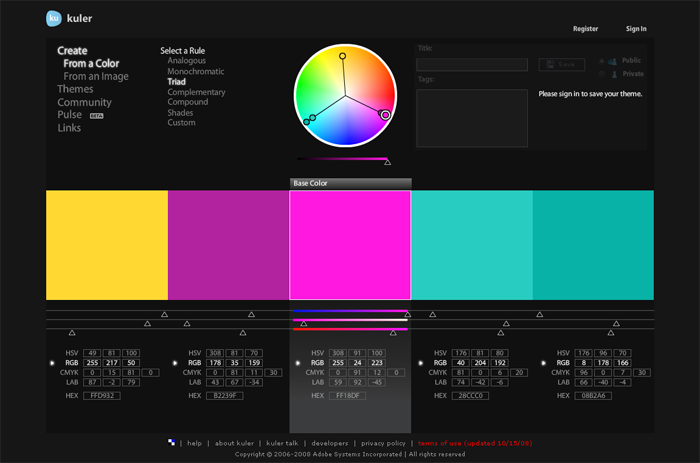The height and width of the screenshot is (463, 700).
Task: Click the Base Color header tab
Action: coord(350,184)
